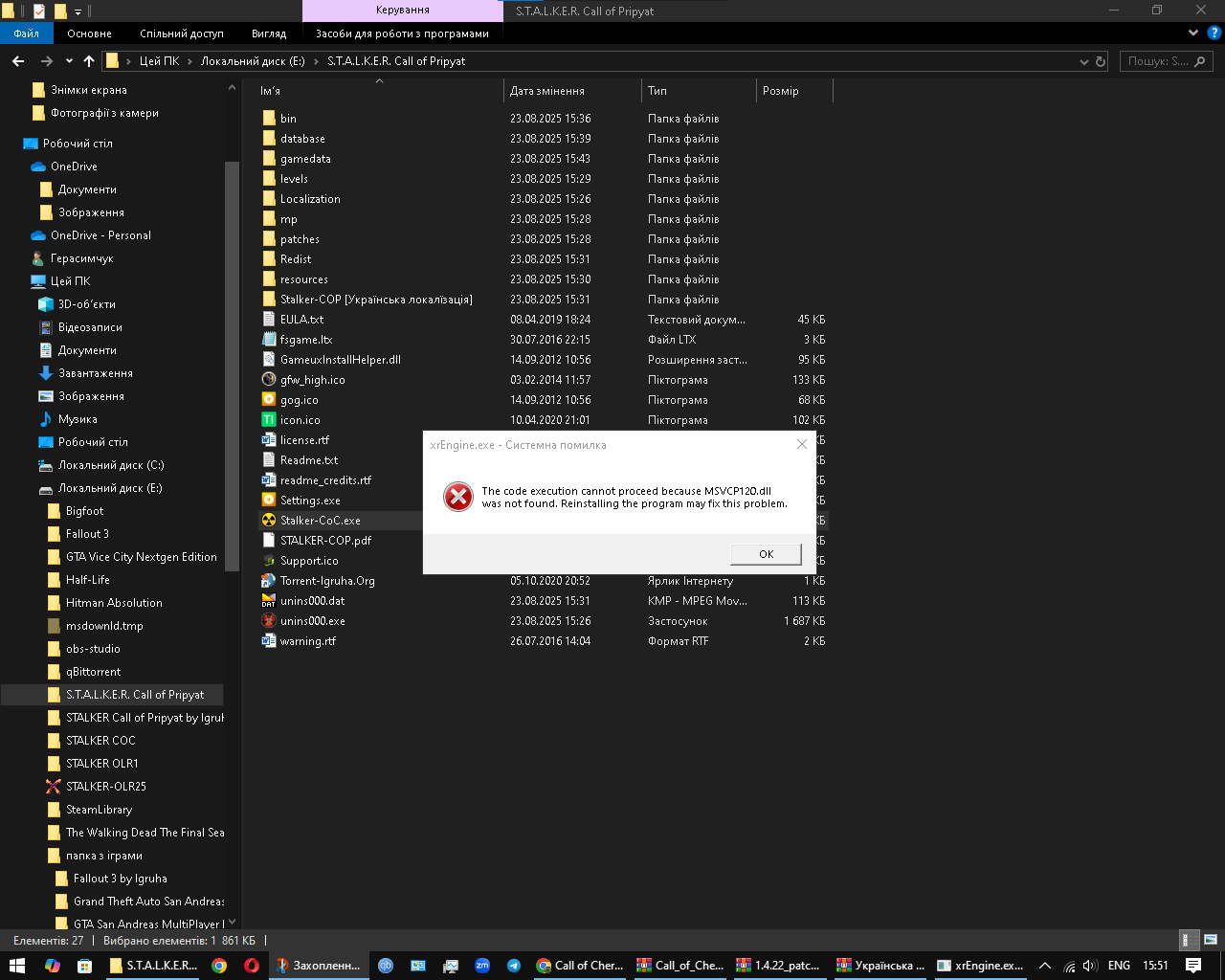Click the Explorer search field

1166,61
